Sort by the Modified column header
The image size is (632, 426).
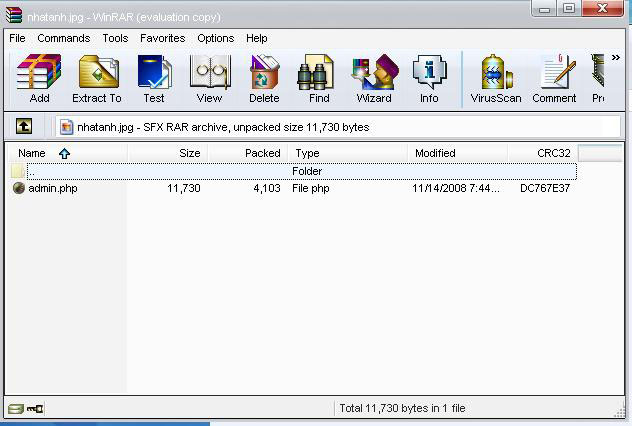point(457,153)
